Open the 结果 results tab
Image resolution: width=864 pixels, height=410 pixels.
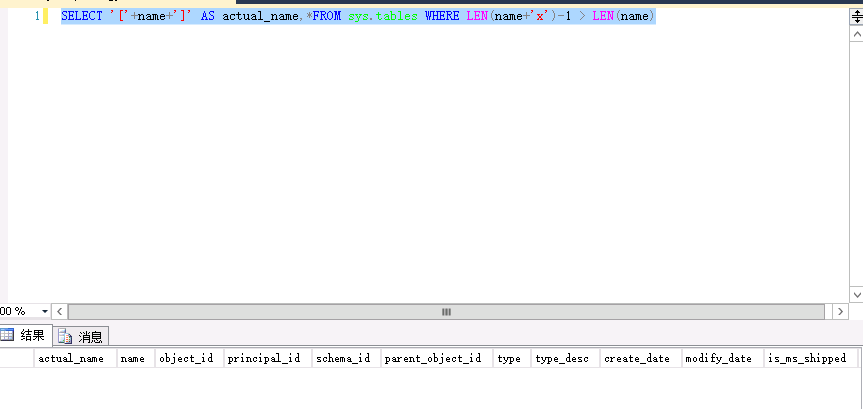[25, 335]
